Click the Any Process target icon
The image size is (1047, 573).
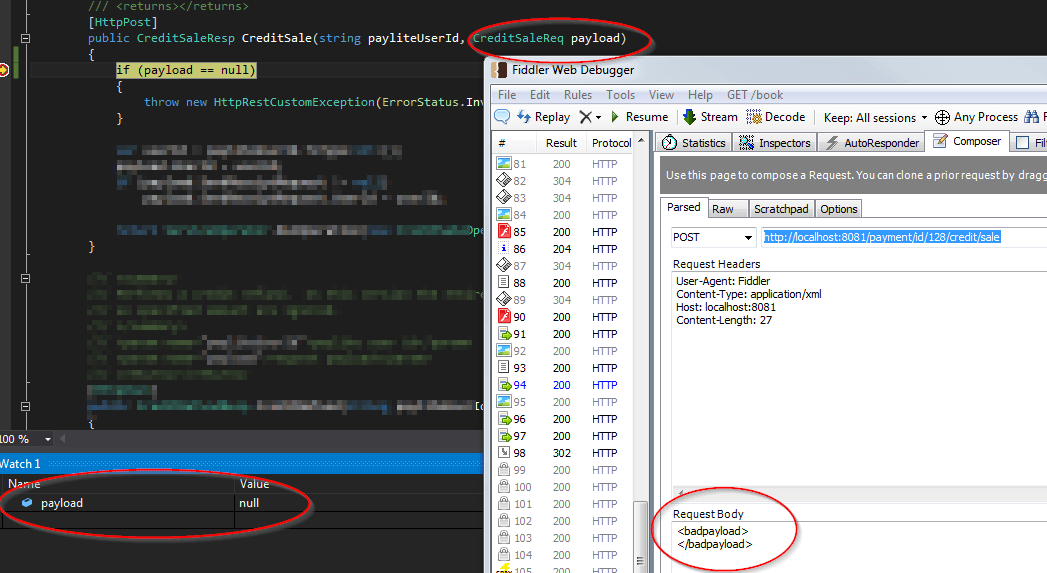pyautogui.click(x=942, y=117)
